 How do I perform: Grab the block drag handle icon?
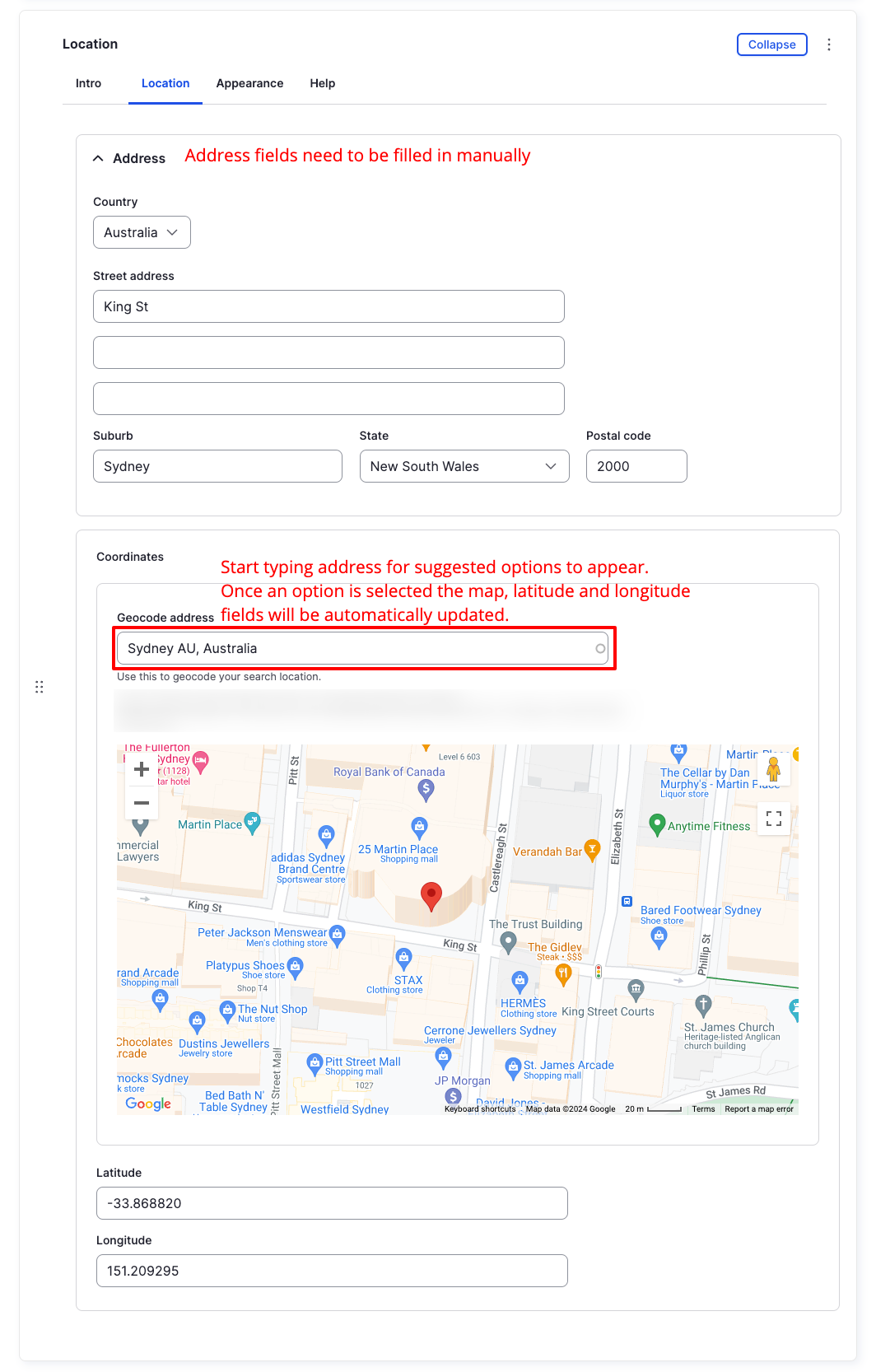click(x=39, y=687)
